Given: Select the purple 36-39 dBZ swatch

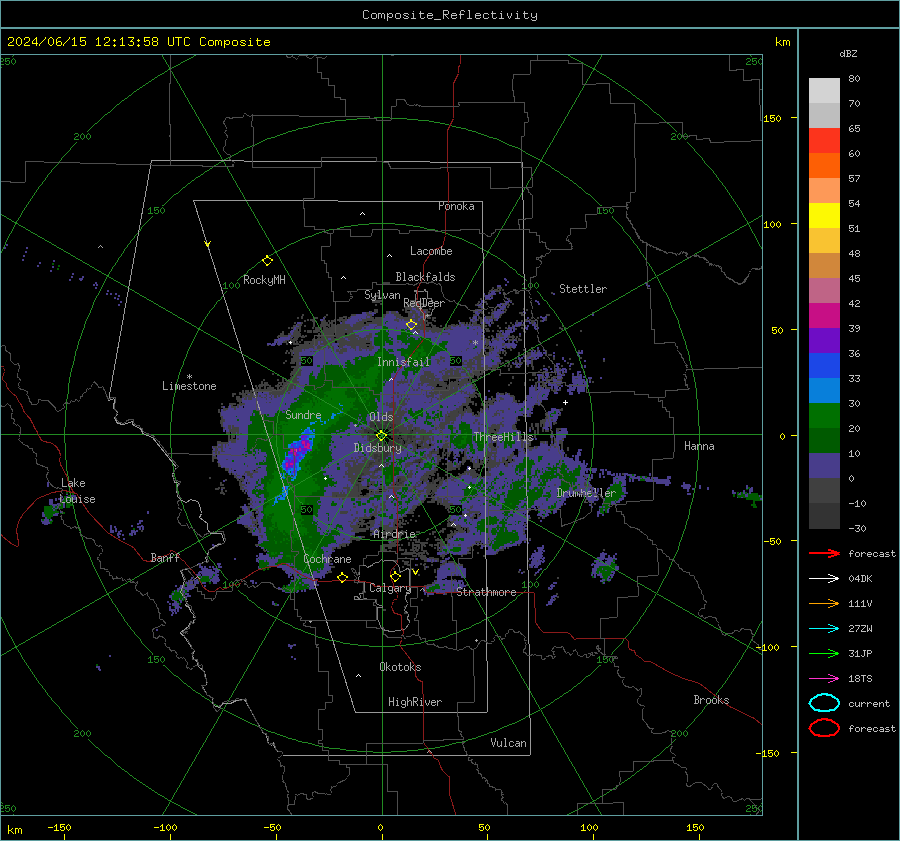Looking at the screenshot, I should (824, 341).
